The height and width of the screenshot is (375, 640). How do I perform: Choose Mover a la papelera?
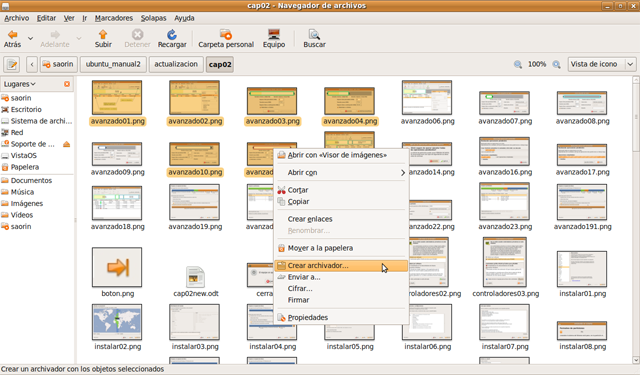(341, 248)
